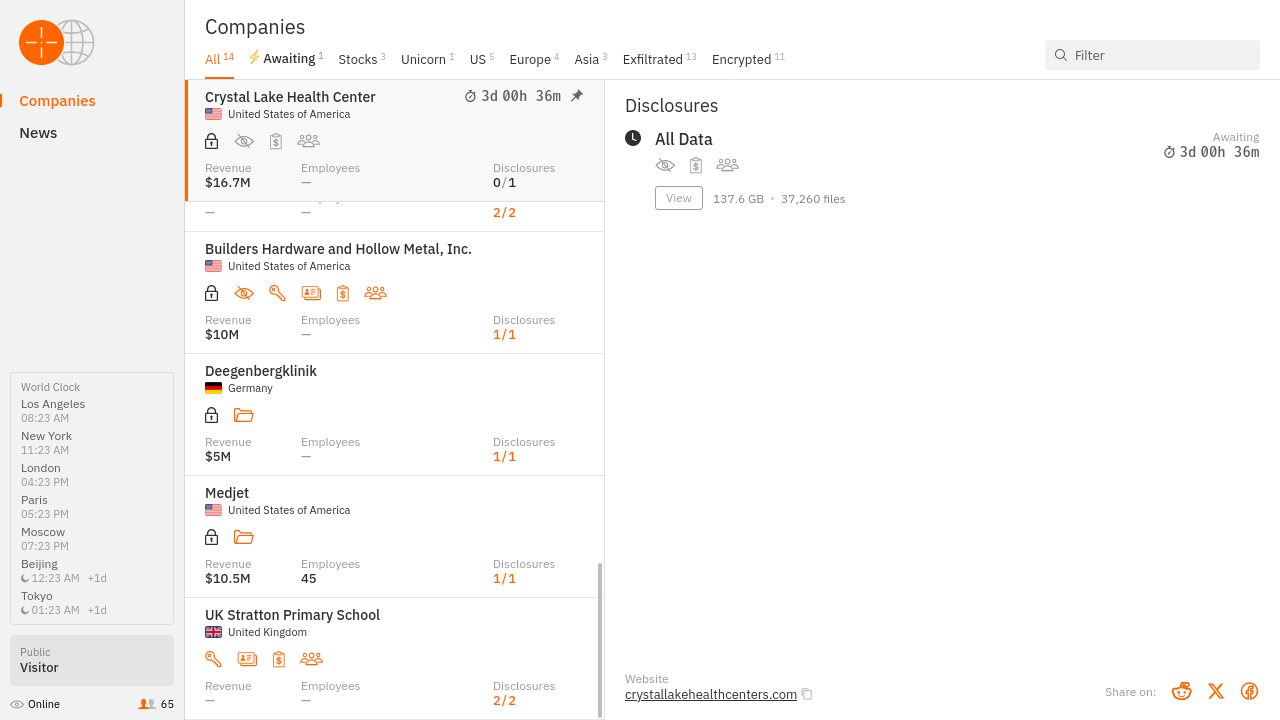Click the Online status indicator
Viewport: 1280px width, 720px height.
35,704
